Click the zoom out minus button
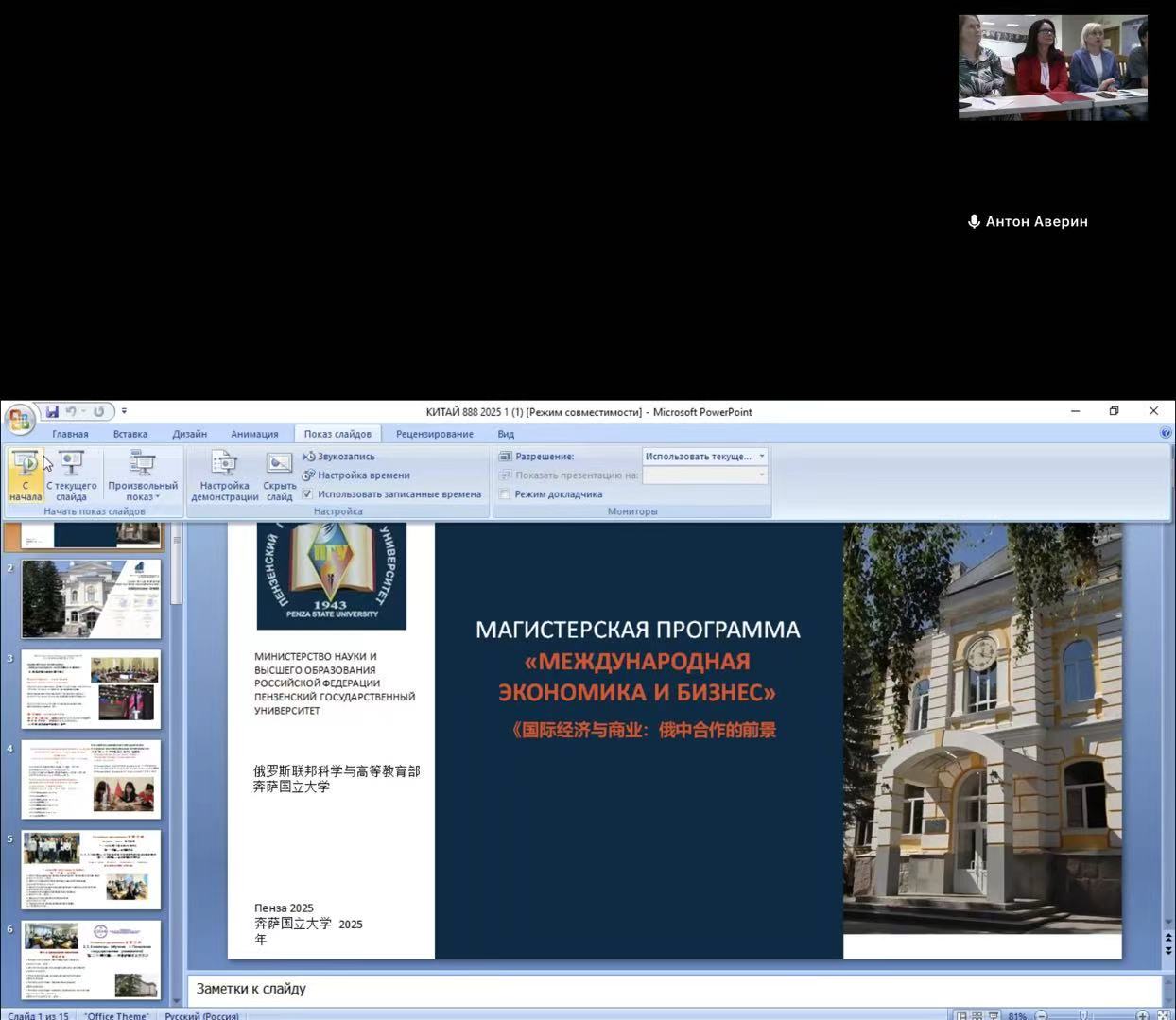1176x1020 pixels. tap(1042, 1015)
